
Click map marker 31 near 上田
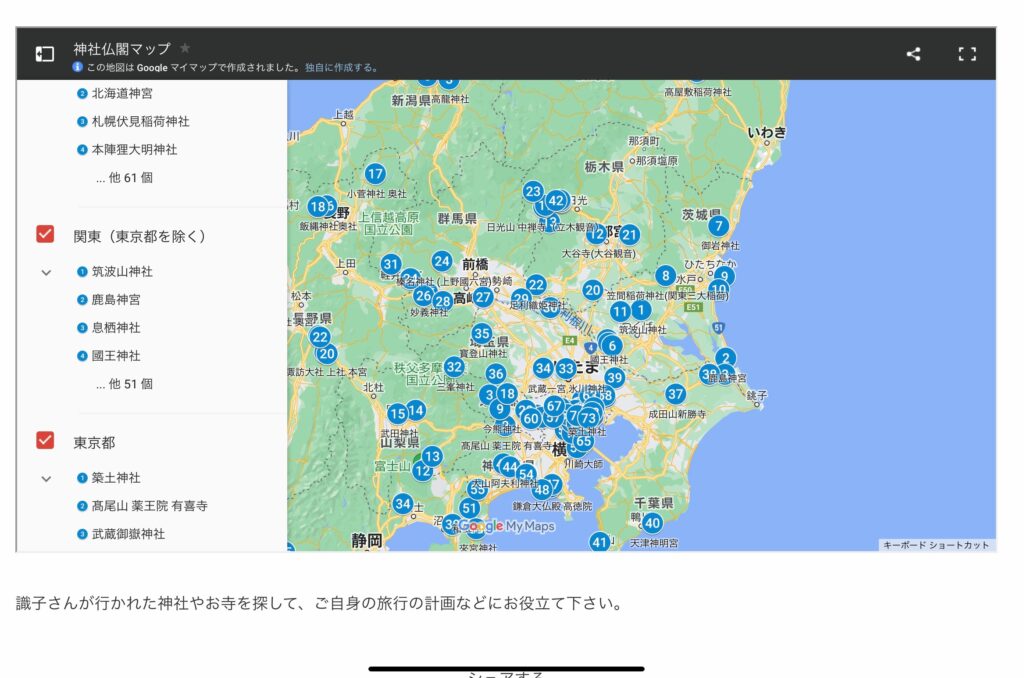pos(391,264)
